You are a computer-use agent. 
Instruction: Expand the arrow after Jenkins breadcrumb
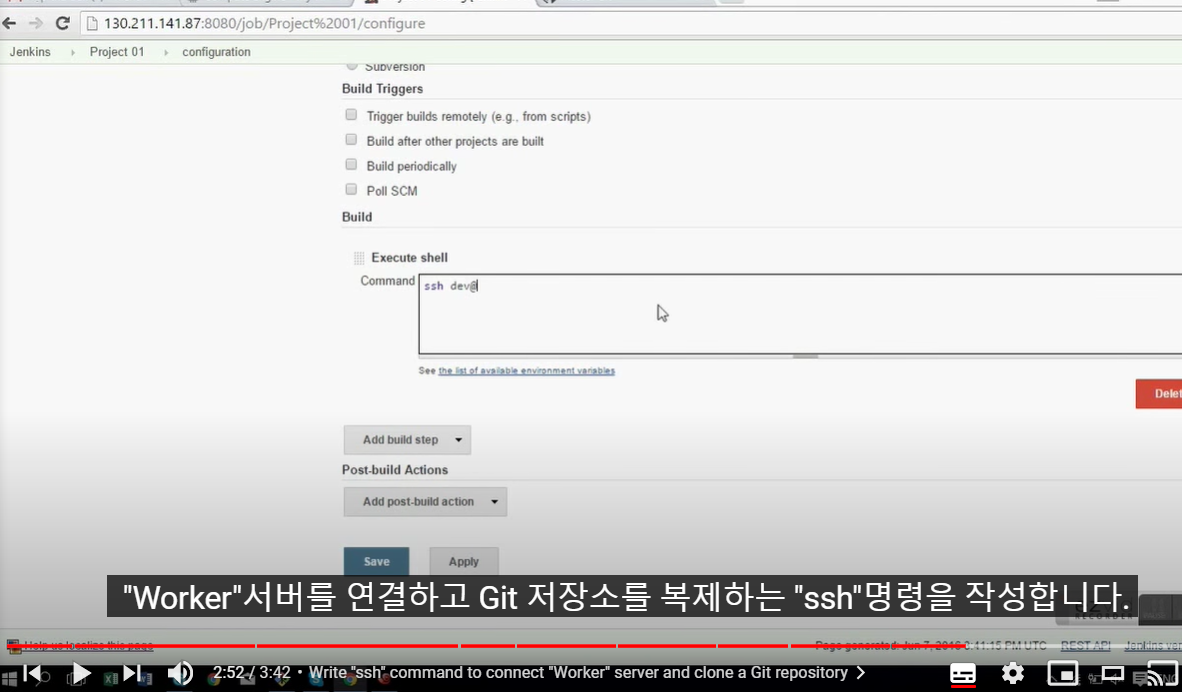click(72, 53)
